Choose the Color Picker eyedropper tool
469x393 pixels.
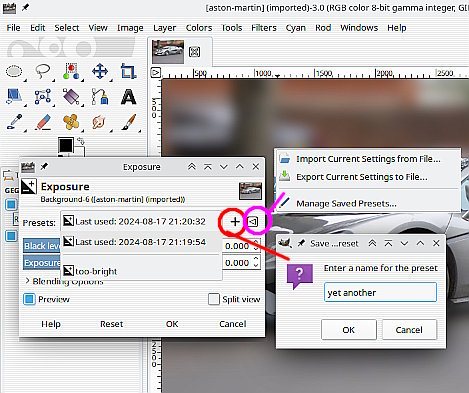[14, 122]
